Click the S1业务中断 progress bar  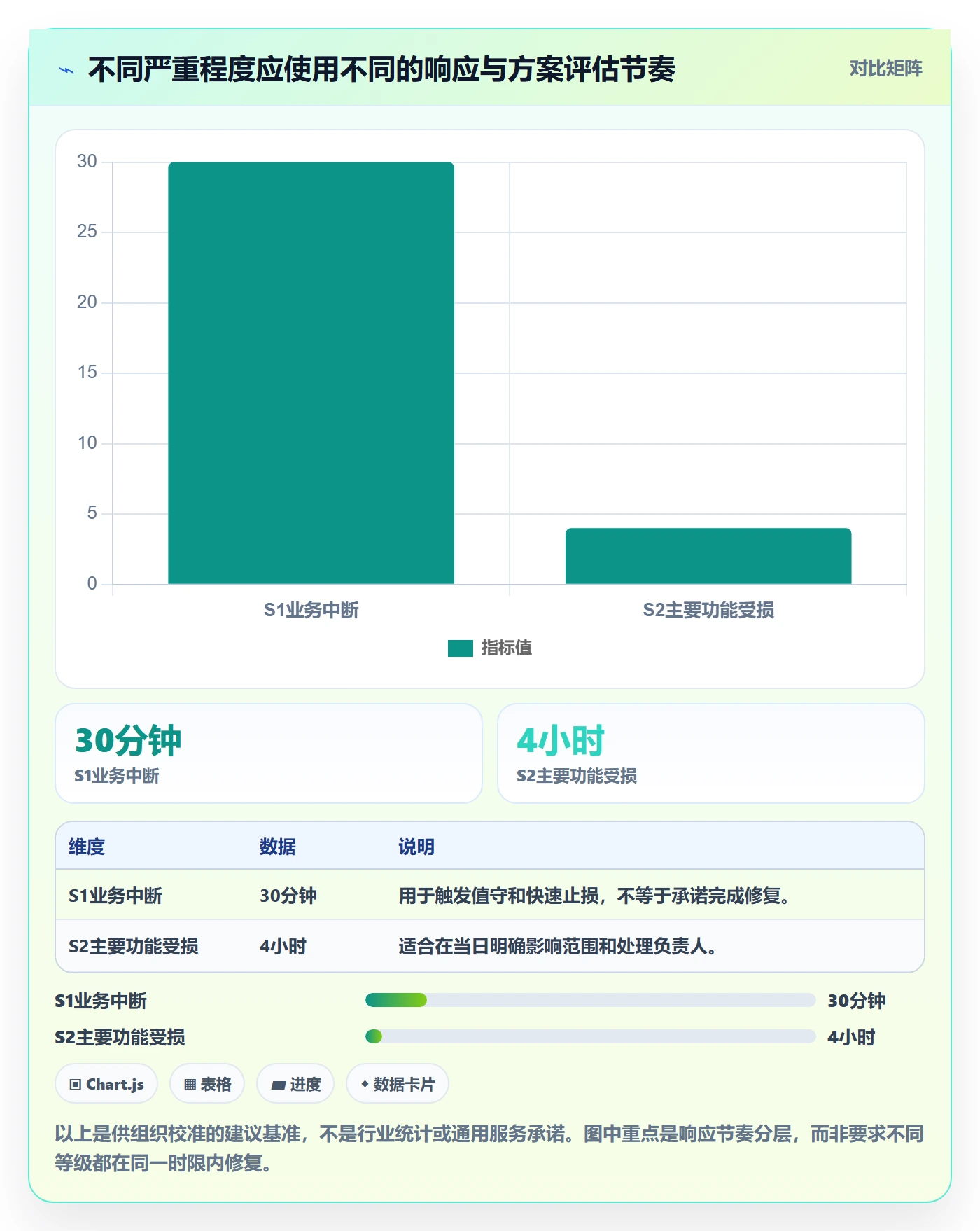591,1000
